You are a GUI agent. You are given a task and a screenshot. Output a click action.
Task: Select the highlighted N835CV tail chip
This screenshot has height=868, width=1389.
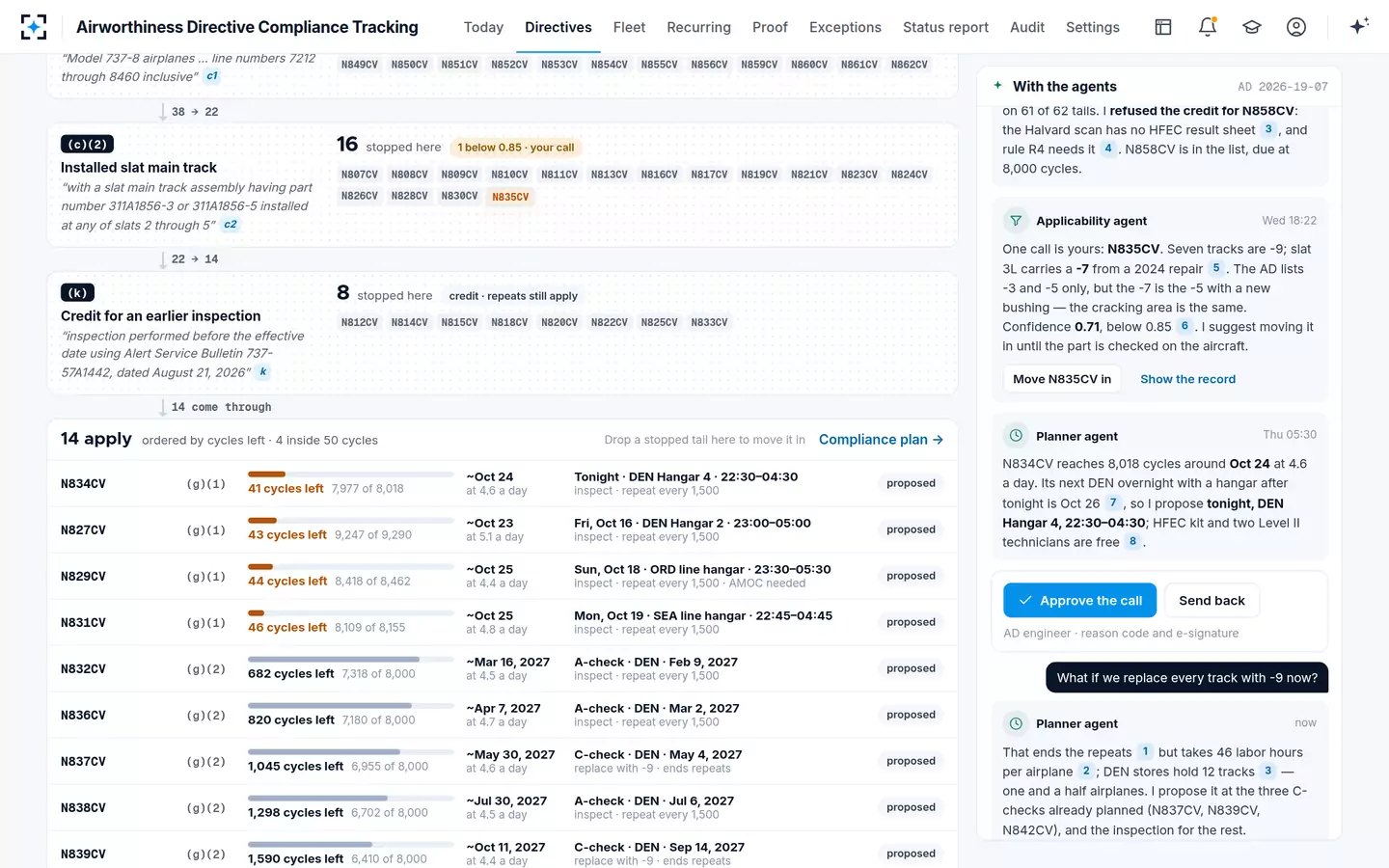tap(510, 197)
